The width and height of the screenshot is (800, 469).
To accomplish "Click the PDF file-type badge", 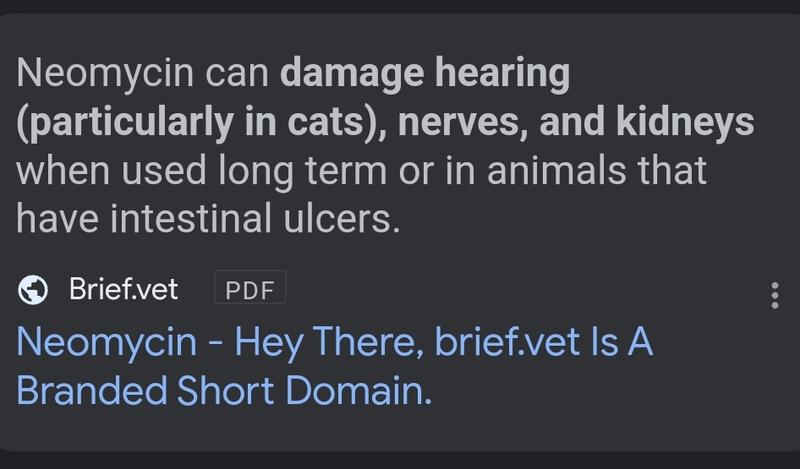I will (250, 290).
